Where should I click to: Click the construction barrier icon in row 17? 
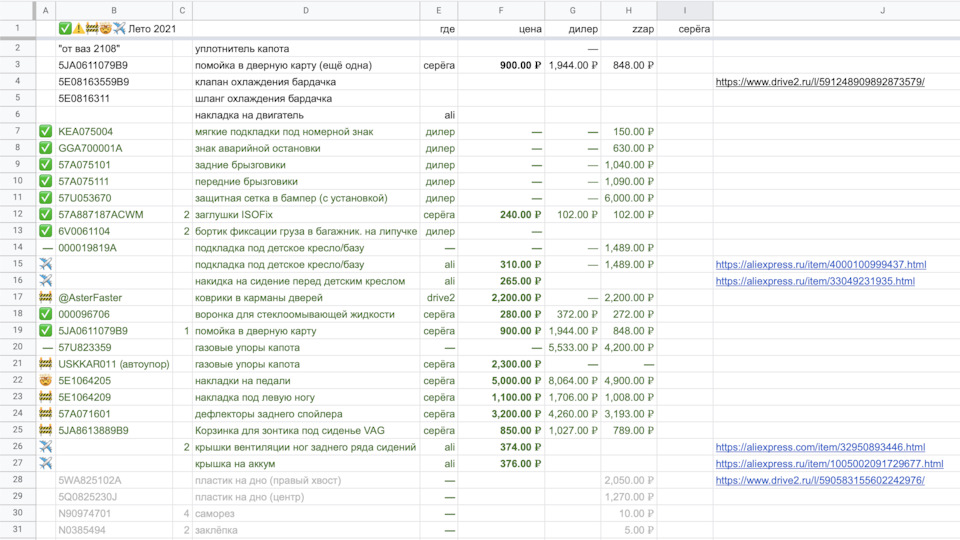[46, 298]
